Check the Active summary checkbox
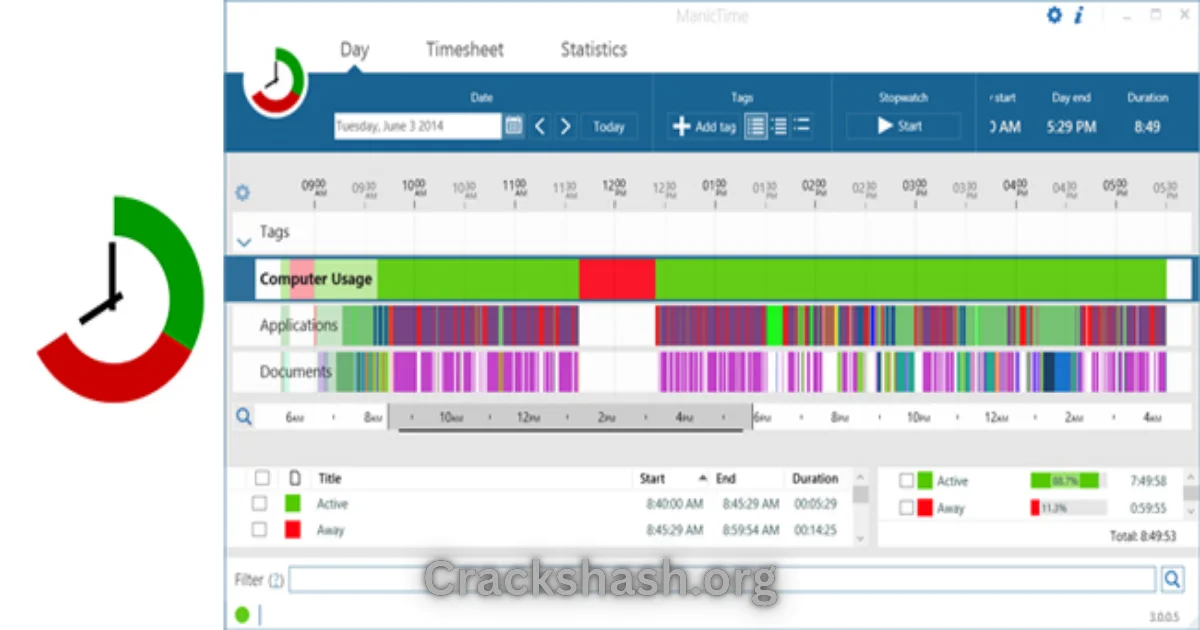The width and height of the screenshot is (1200, 630). (906, 481)
